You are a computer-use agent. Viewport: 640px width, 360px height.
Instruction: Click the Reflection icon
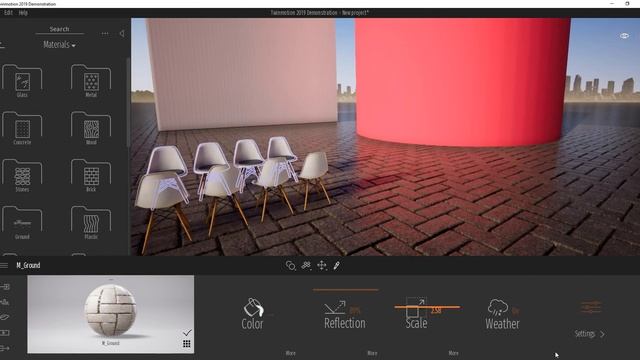tap(335, 307)
